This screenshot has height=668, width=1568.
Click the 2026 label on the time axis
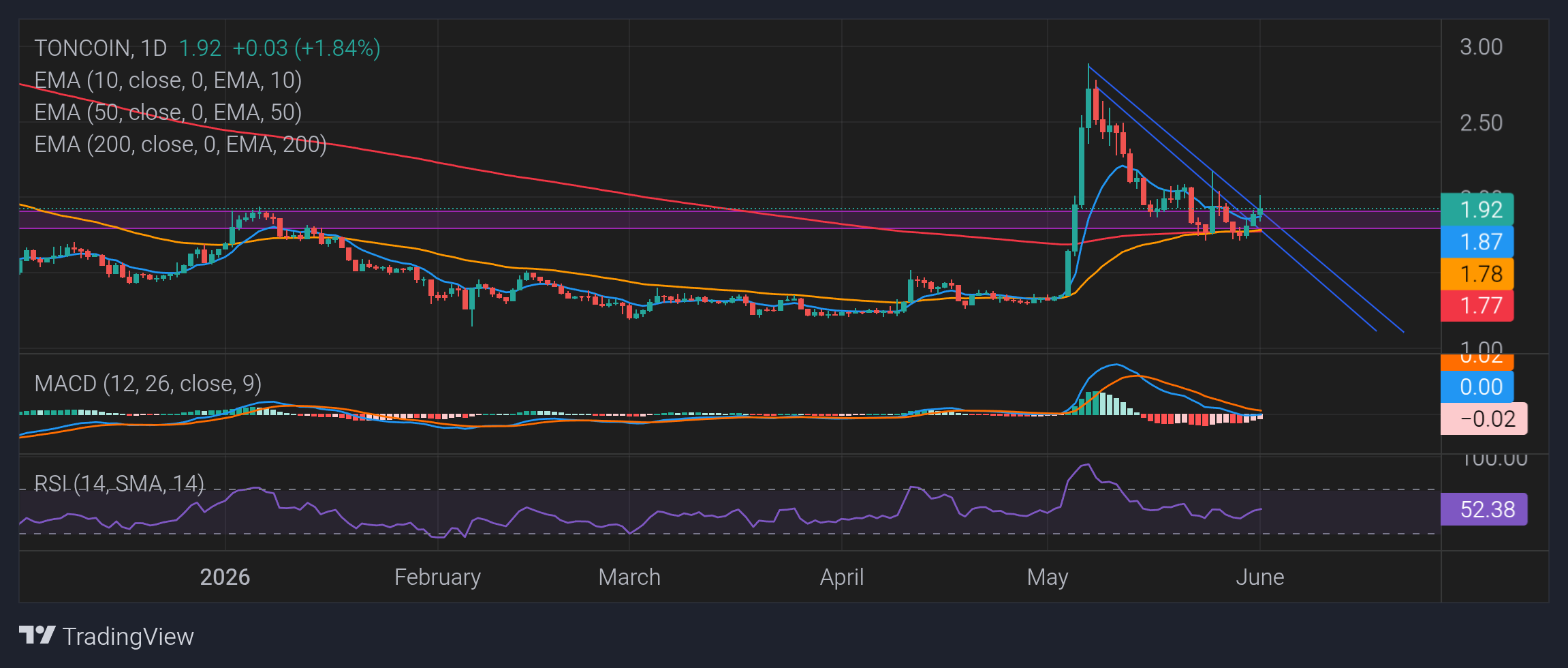[225, 577]
